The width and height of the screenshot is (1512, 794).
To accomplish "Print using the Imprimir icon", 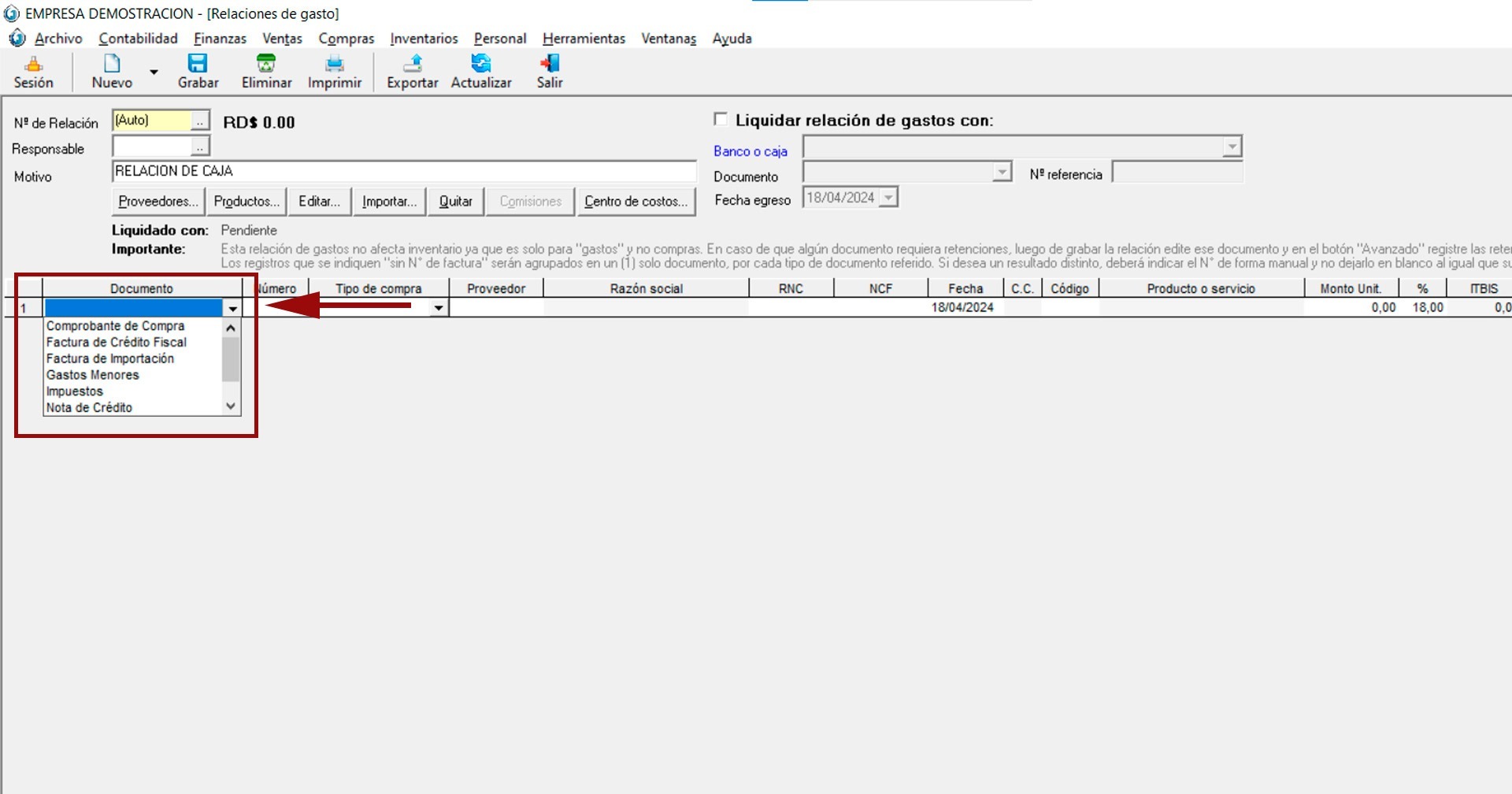I will coord(335,64).
